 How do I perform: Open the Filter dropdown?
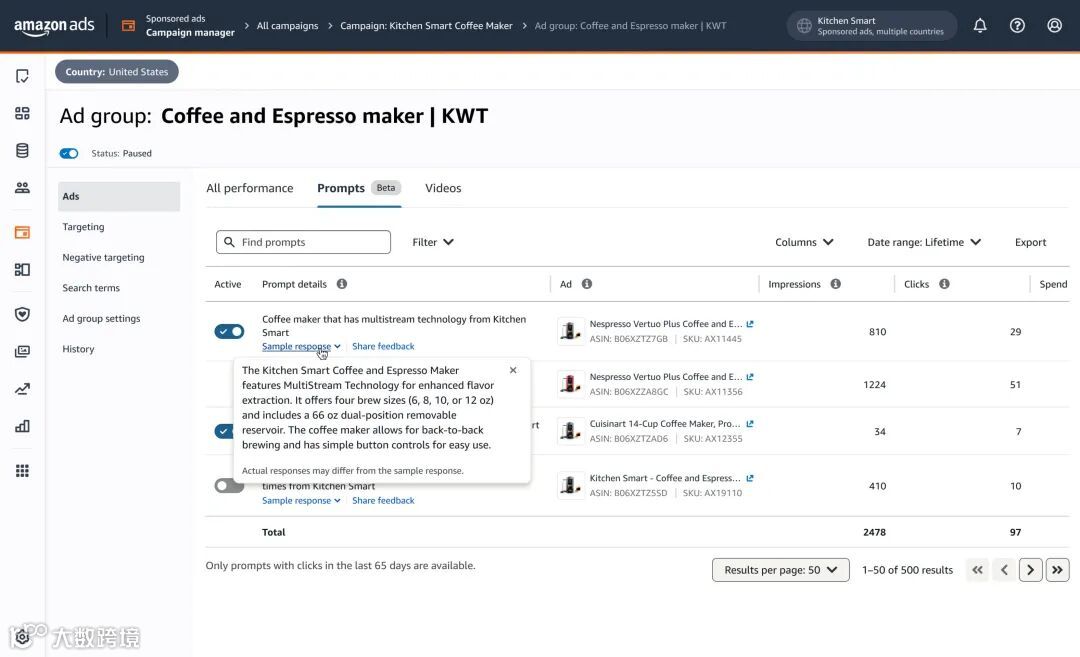(433, 242)
